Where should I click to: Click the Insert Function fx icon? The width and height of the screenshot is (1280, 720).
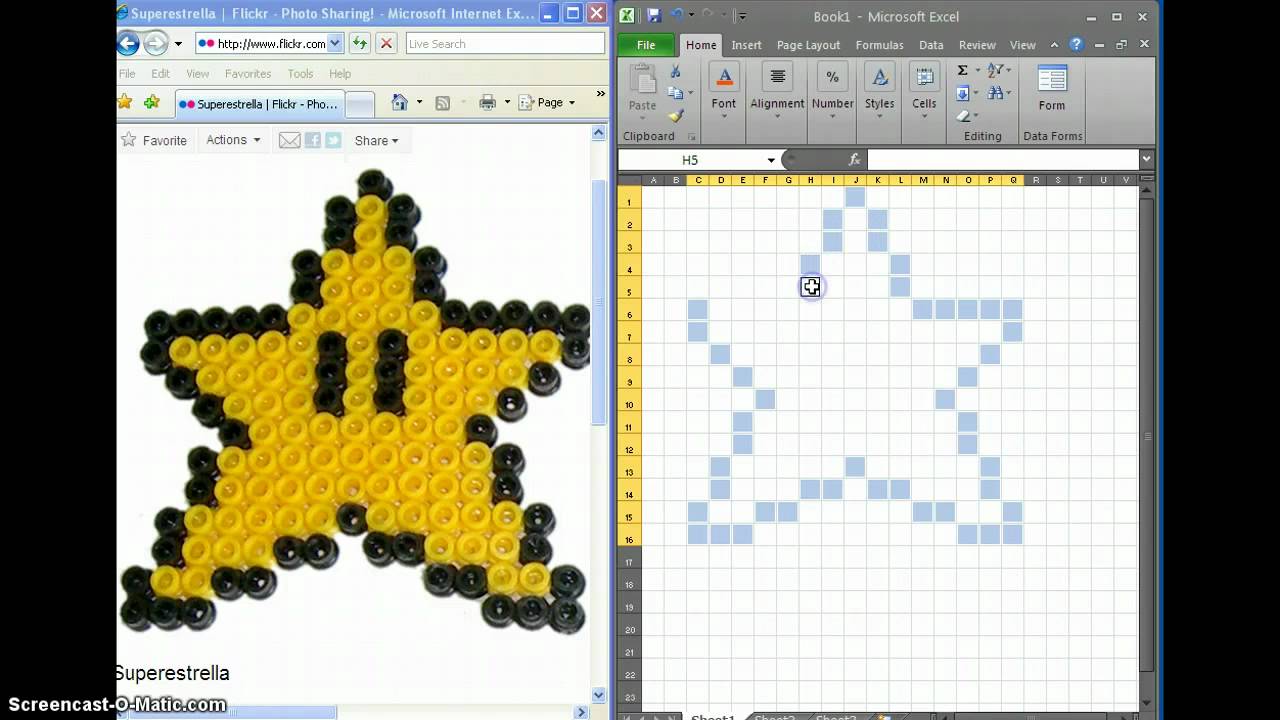[x=854, y=160]
